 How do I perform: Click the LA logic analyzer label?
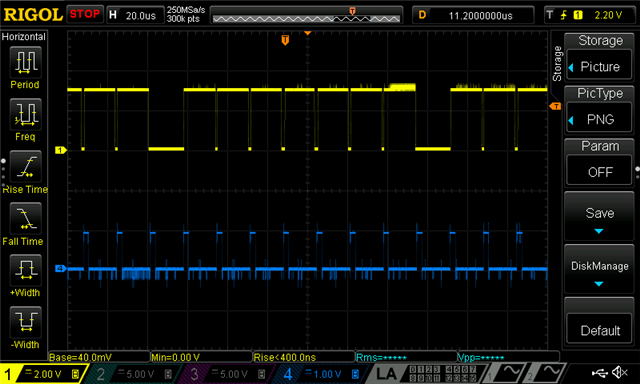coord(386,374)
